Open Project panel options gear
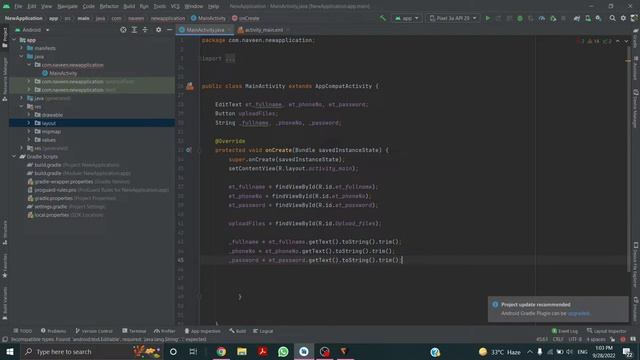Screen dimensions: 640x360 coord(158,30)
